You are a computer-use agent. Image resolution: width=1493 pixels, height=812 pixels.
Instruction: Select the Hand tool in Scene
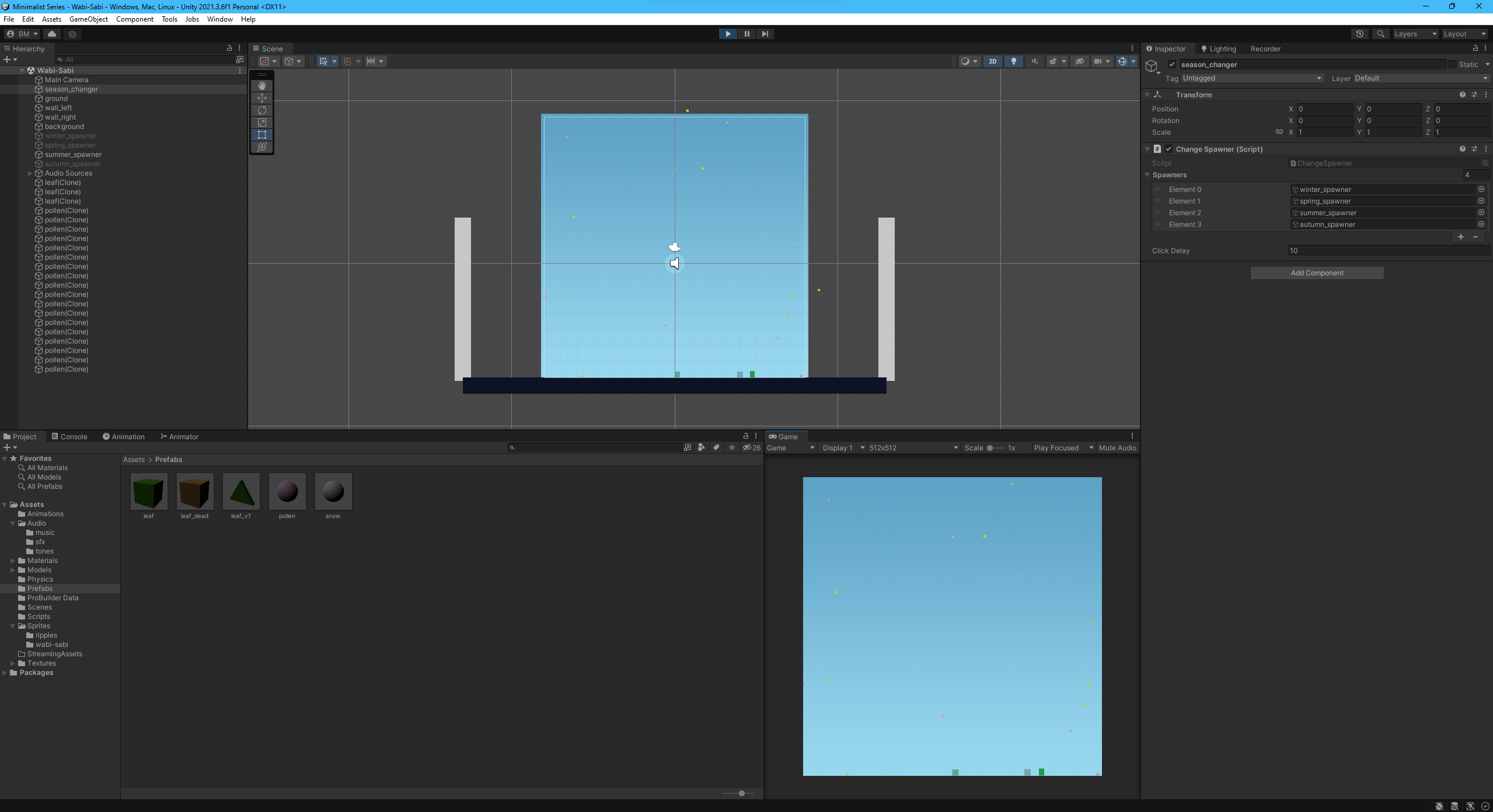pyautogui.click(x=261, y=86)
